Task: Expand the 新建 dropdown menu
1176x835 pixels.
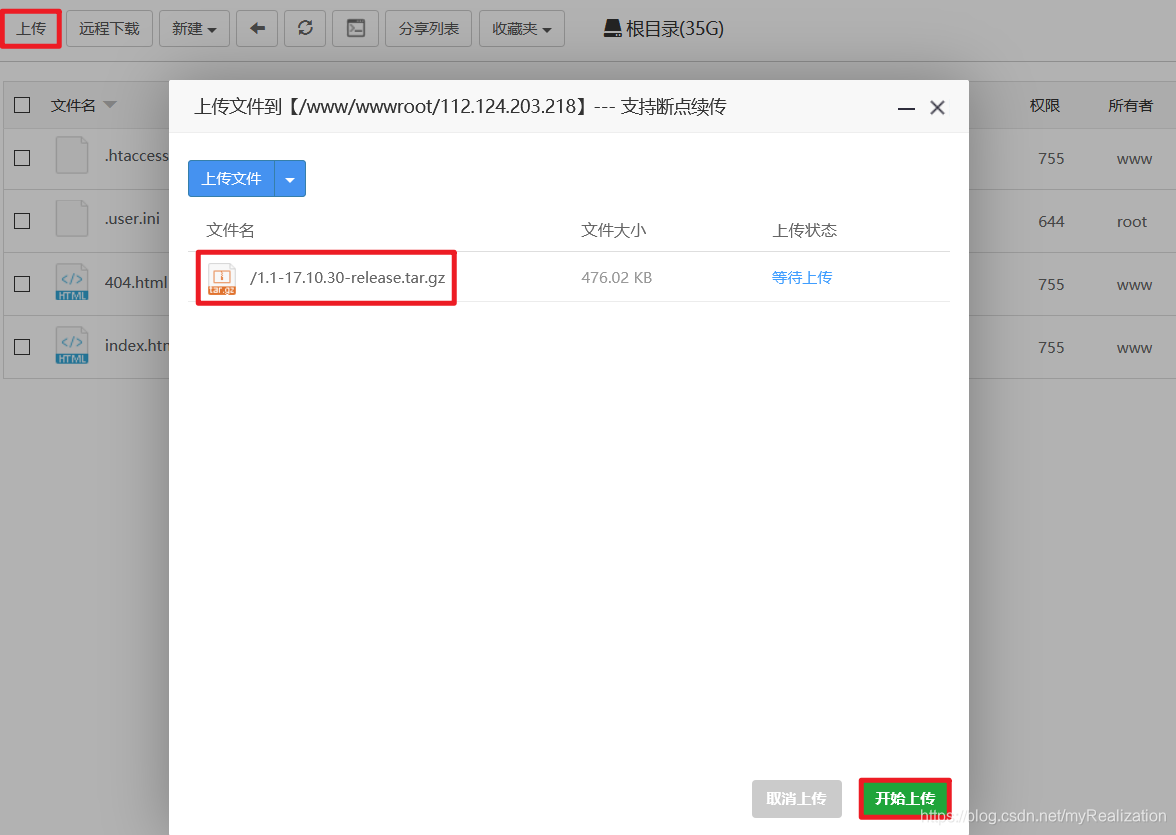Action: click(194, 29)
